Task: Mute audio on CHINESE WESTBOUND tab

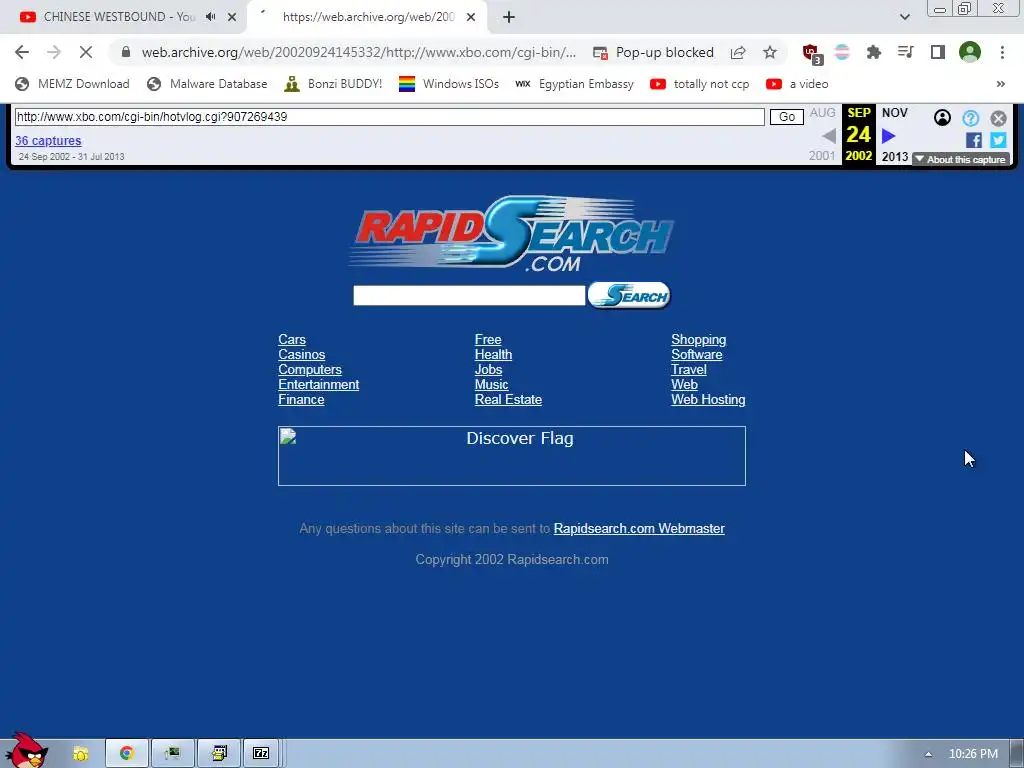Action: (x=210, y=17)
